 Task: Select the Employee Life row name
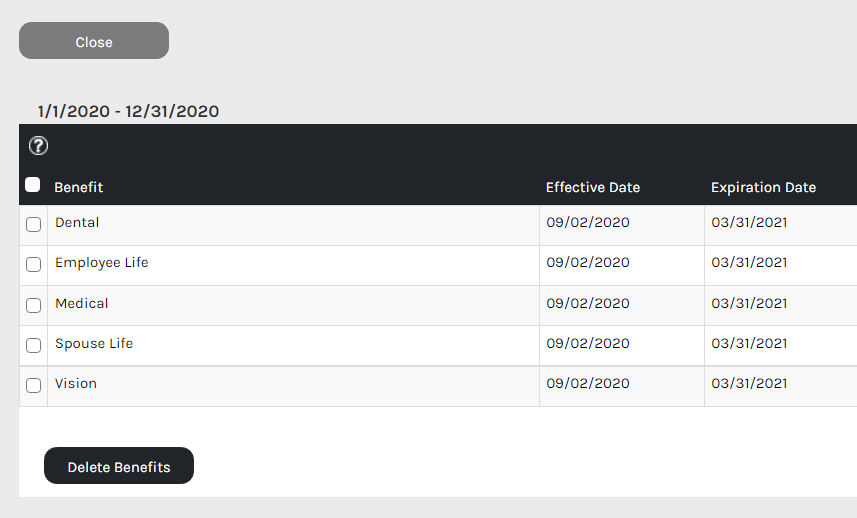coord(102,263)
